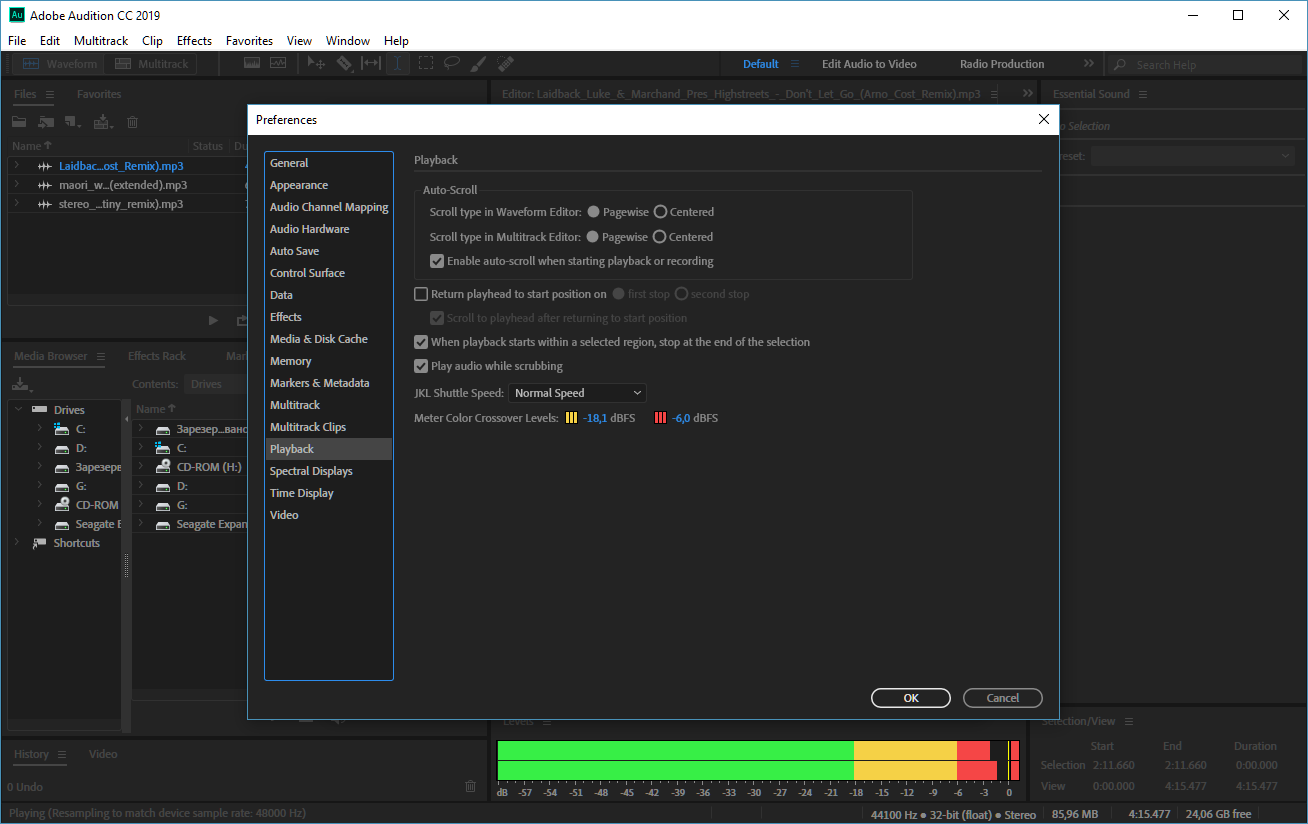Expand the Laidbac...ost_Remix).mp3 file entry
Image resolution: width=1308 pixels, height=824 pixels.
pos(17,165)
